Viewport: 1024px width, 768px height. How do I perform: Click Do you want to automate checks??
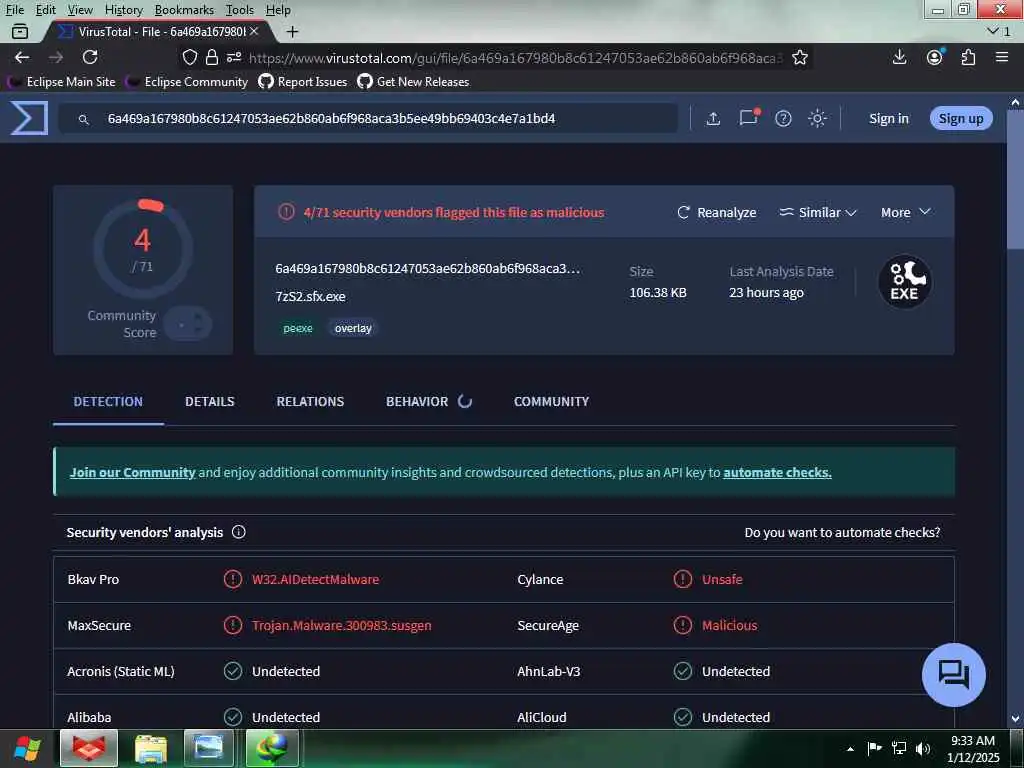[842, 532]
